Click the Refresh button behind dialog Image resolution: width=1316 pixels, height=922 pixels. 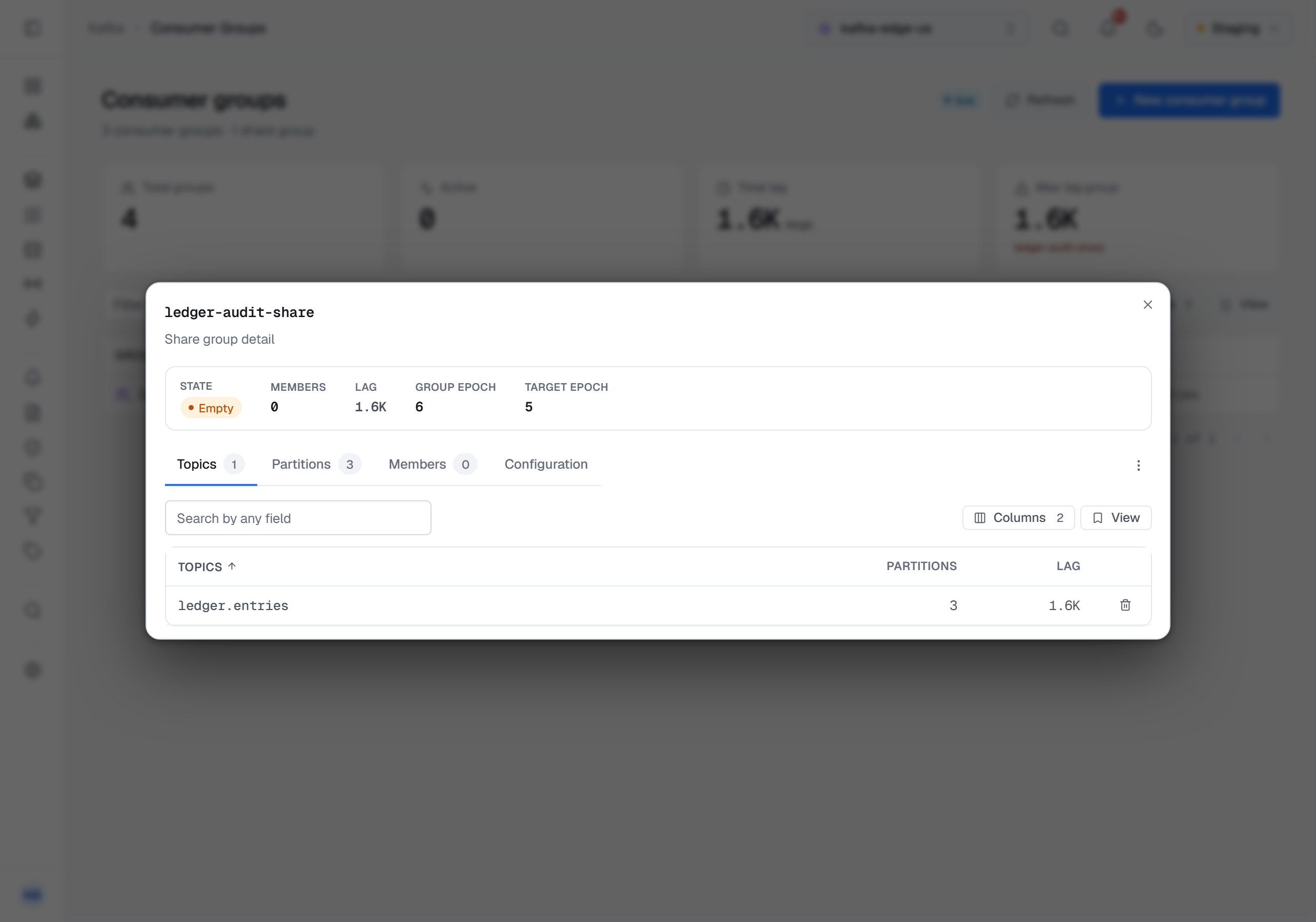tap(1040, 100)
